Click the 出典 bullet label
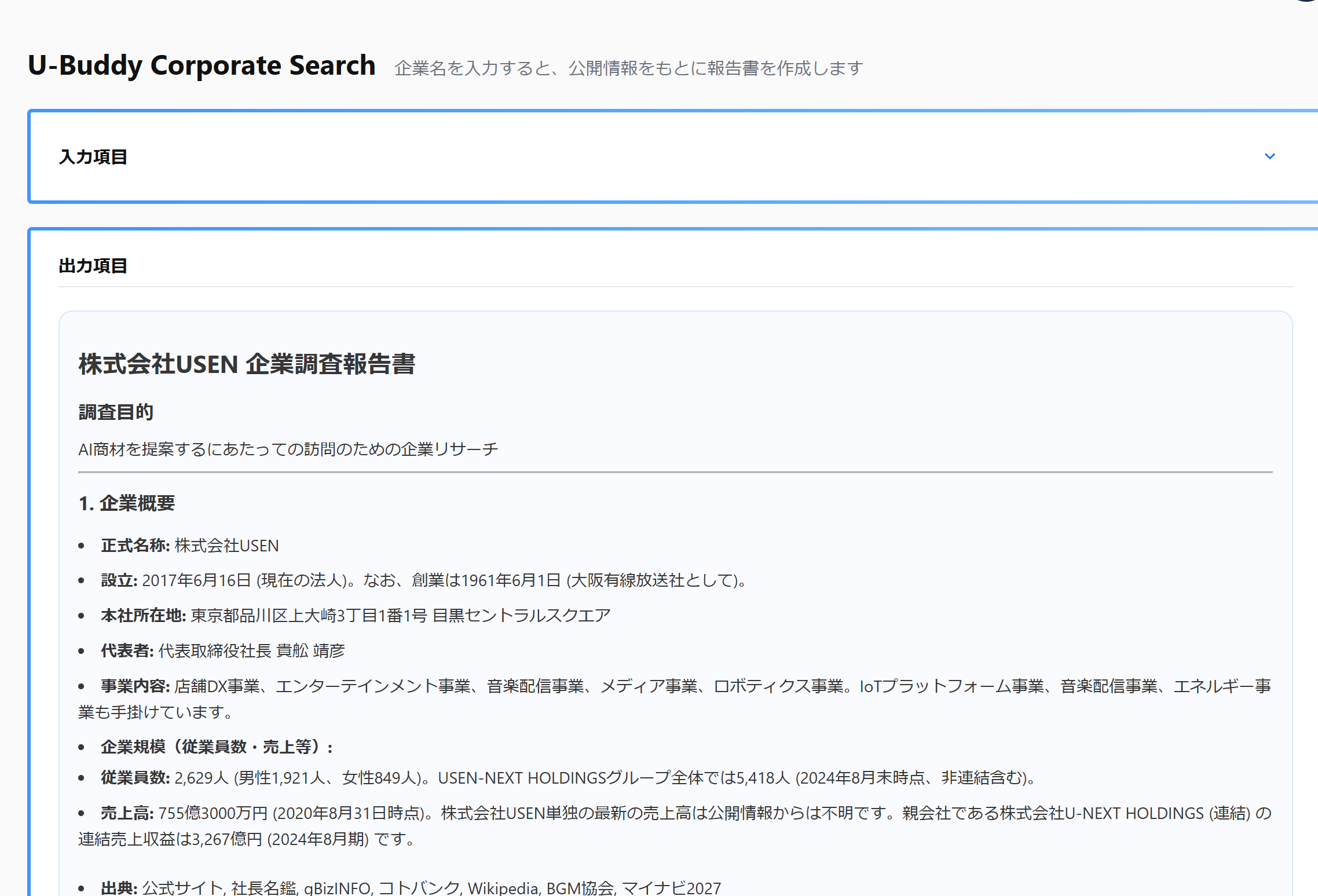Screen dimensions: 1318x896 [119, 887]
